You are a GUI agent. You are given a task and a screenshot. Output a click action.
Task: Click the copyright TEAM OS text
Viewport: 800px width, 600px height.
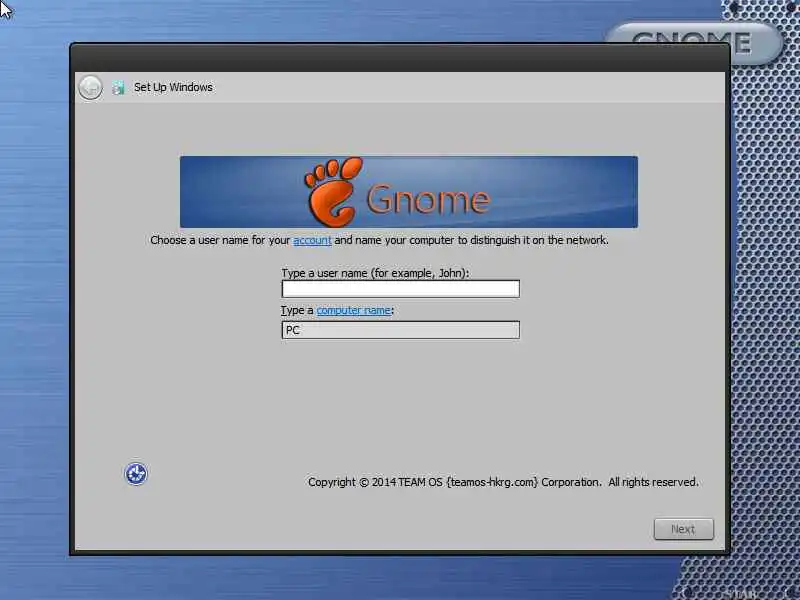pos(503,482)
